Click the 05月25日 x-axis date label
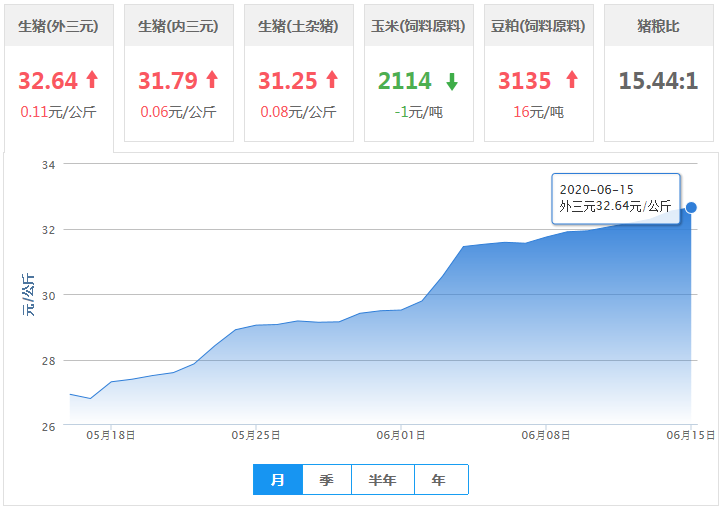 (x=255, y=435)
